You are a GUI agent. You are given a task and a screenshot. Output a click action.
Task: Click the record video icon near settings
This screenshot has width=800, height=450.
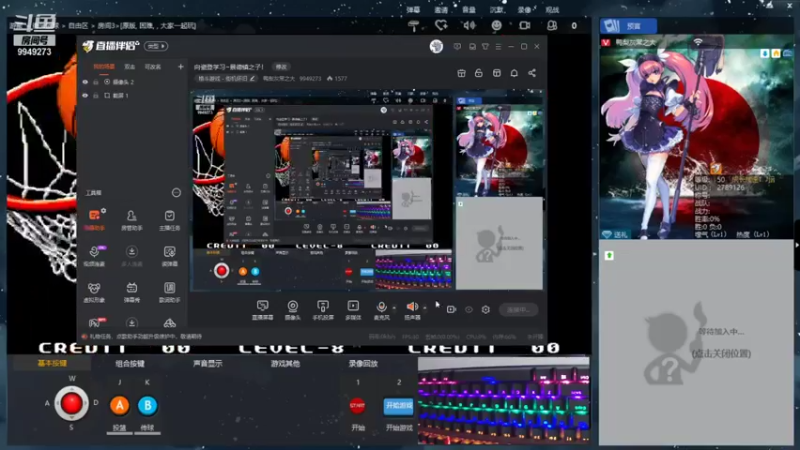click(451, 309)
